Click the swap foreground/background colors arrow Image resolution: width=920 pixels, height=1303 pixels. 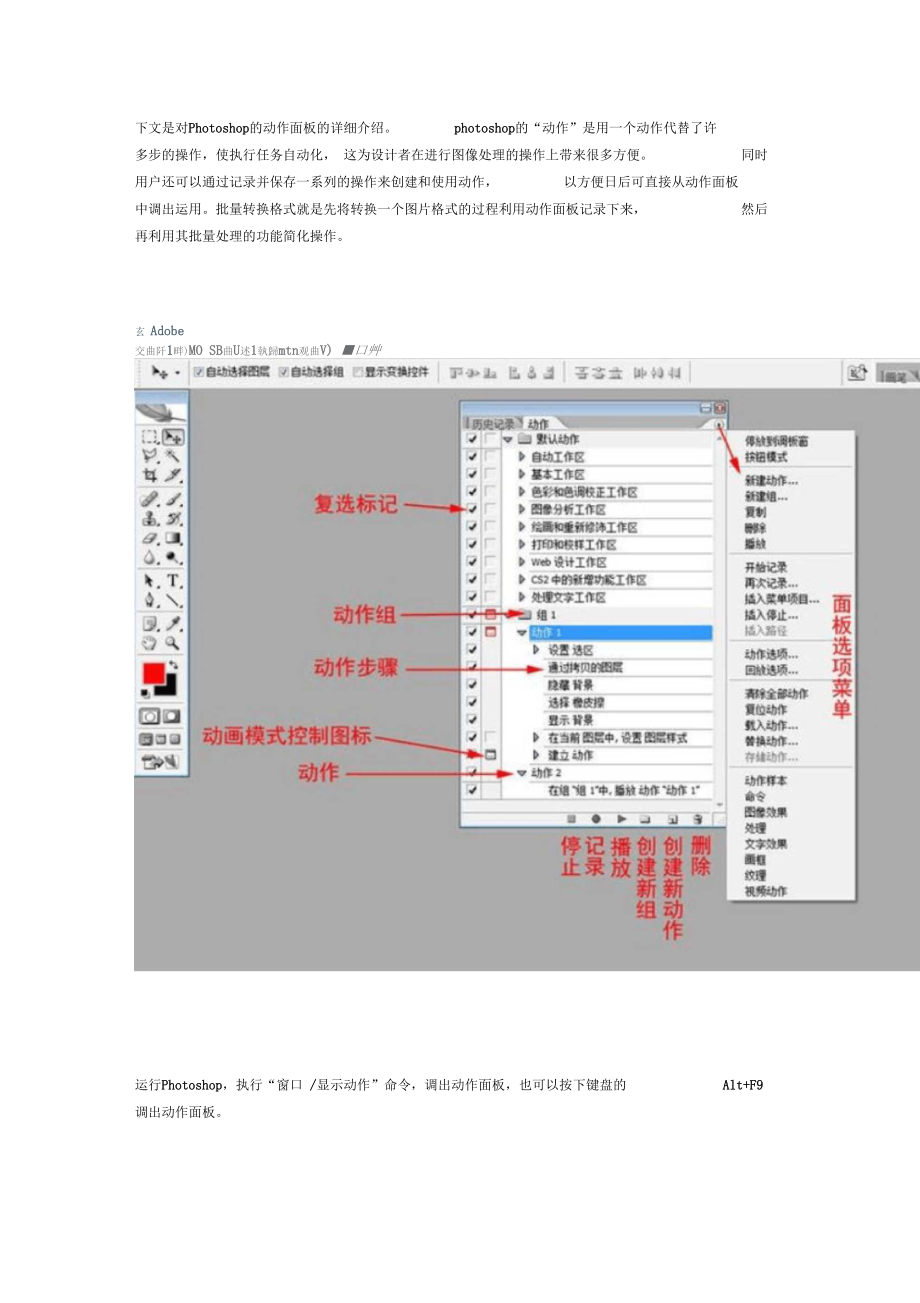coord(173,663)
